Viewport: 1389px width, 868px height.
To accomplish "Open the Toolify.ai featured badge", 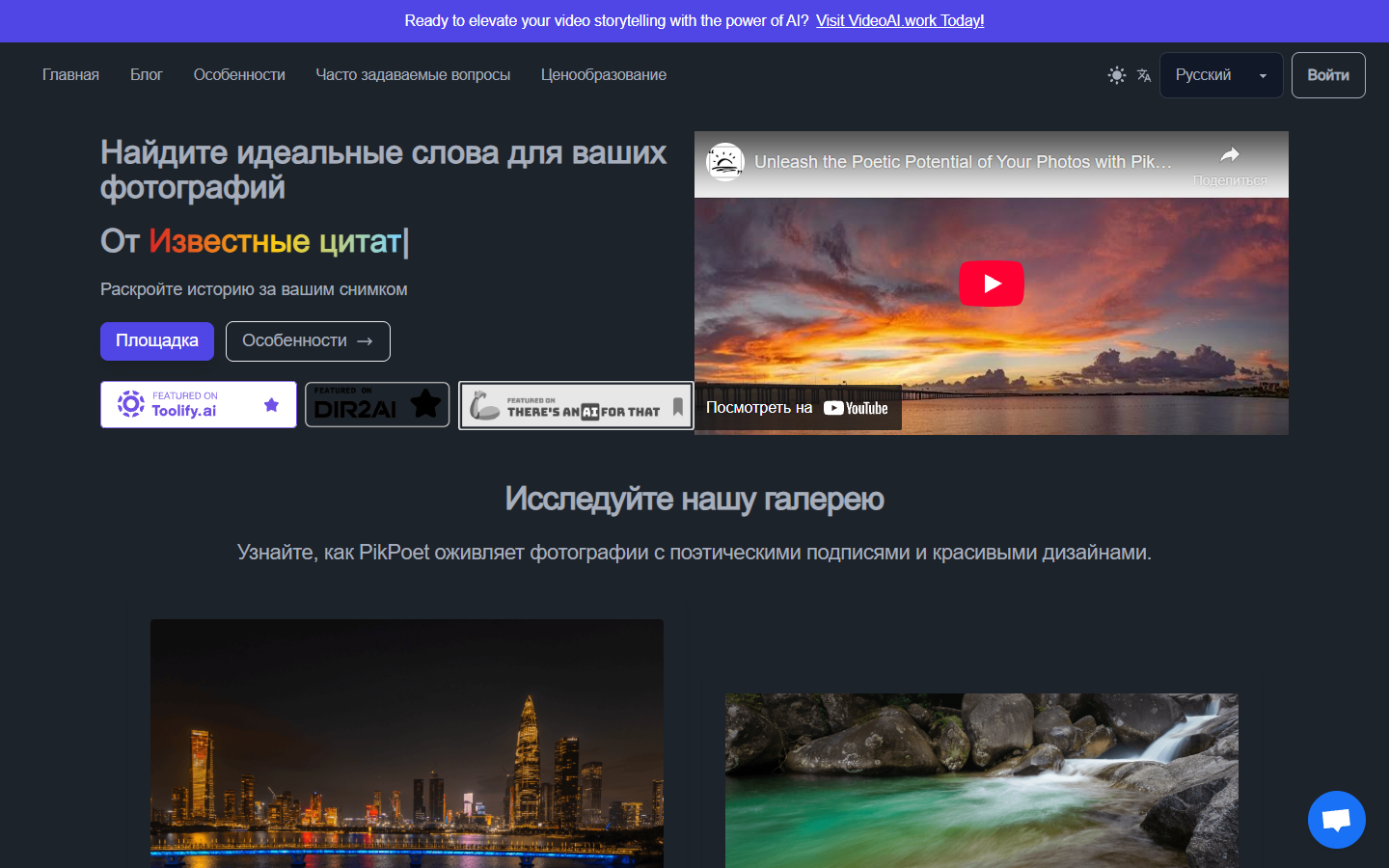I will point(199,404).
